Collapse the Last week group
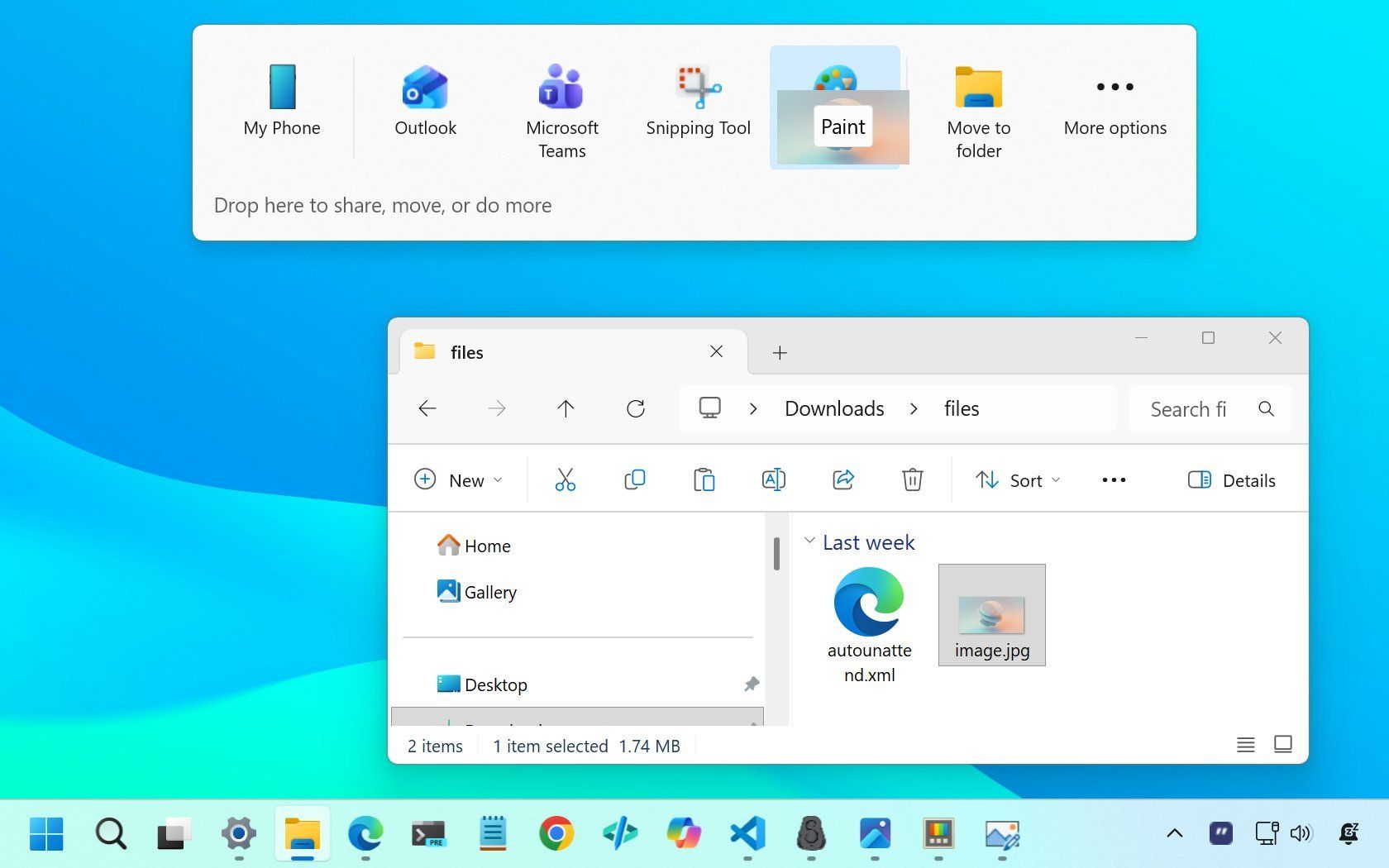This screenshot has height=868, width=1389. 809,541
